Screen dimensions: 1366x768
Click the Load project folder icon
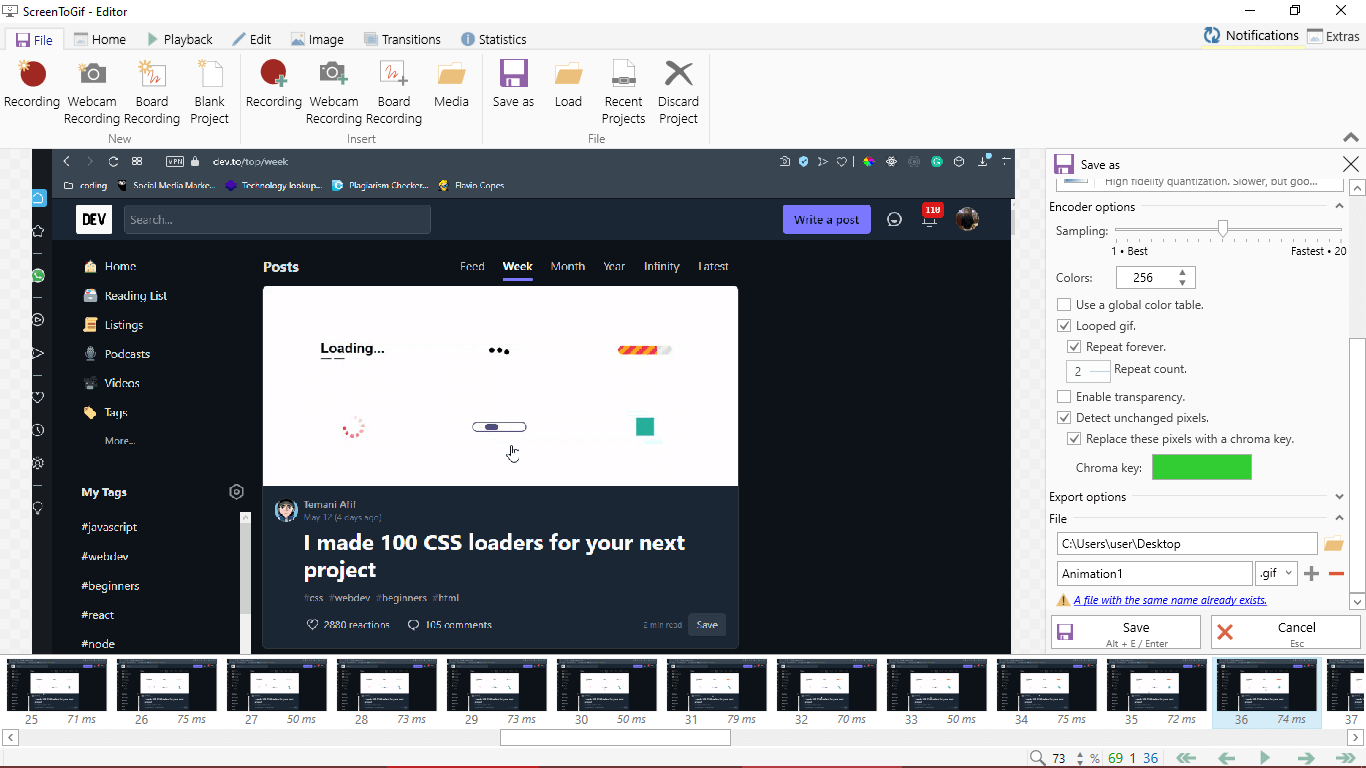click(568, 76)
